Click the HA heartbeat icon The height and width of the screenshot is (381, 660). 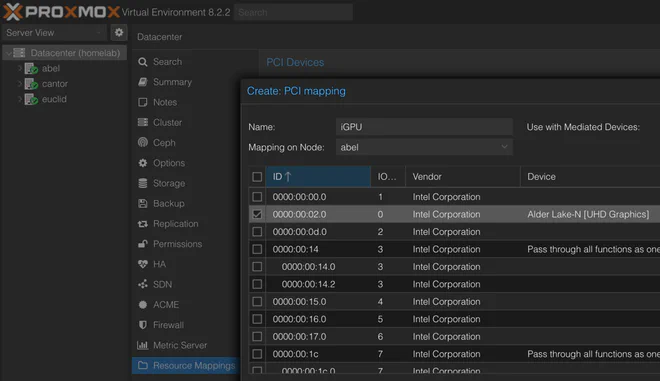tap(143, 264)
